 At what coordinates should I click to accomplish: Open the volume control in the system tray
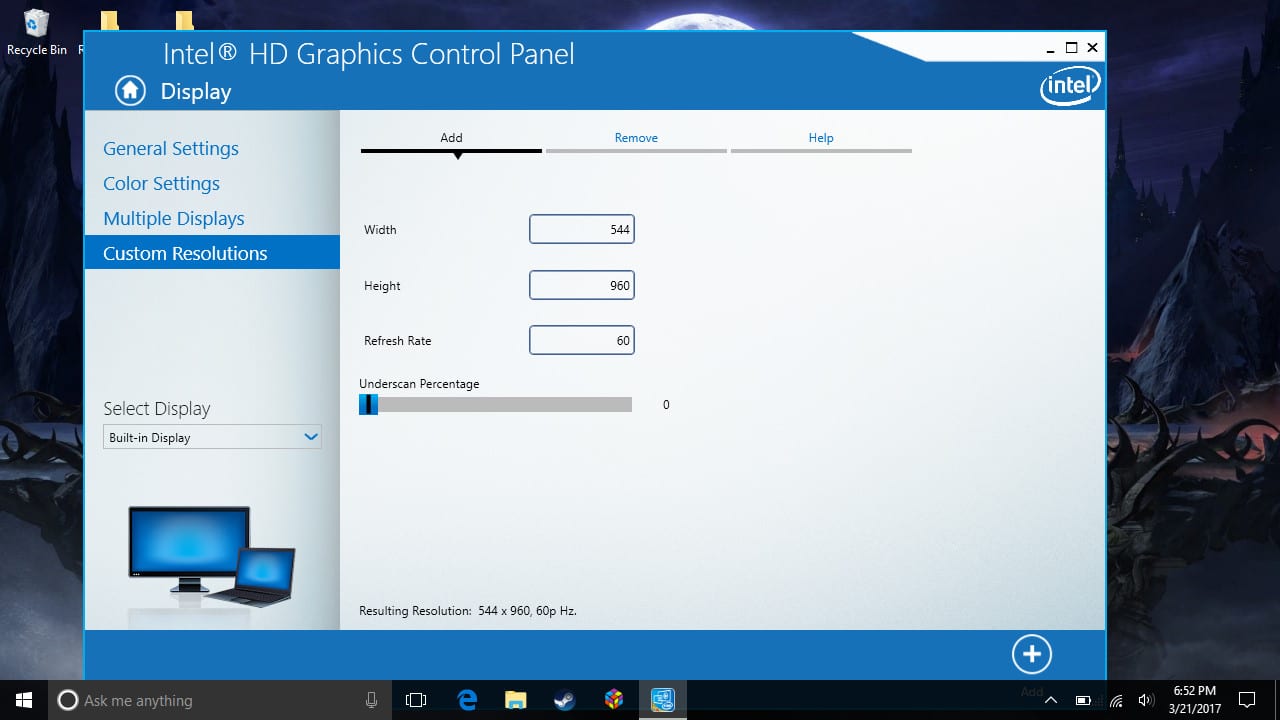(1146, 700)
